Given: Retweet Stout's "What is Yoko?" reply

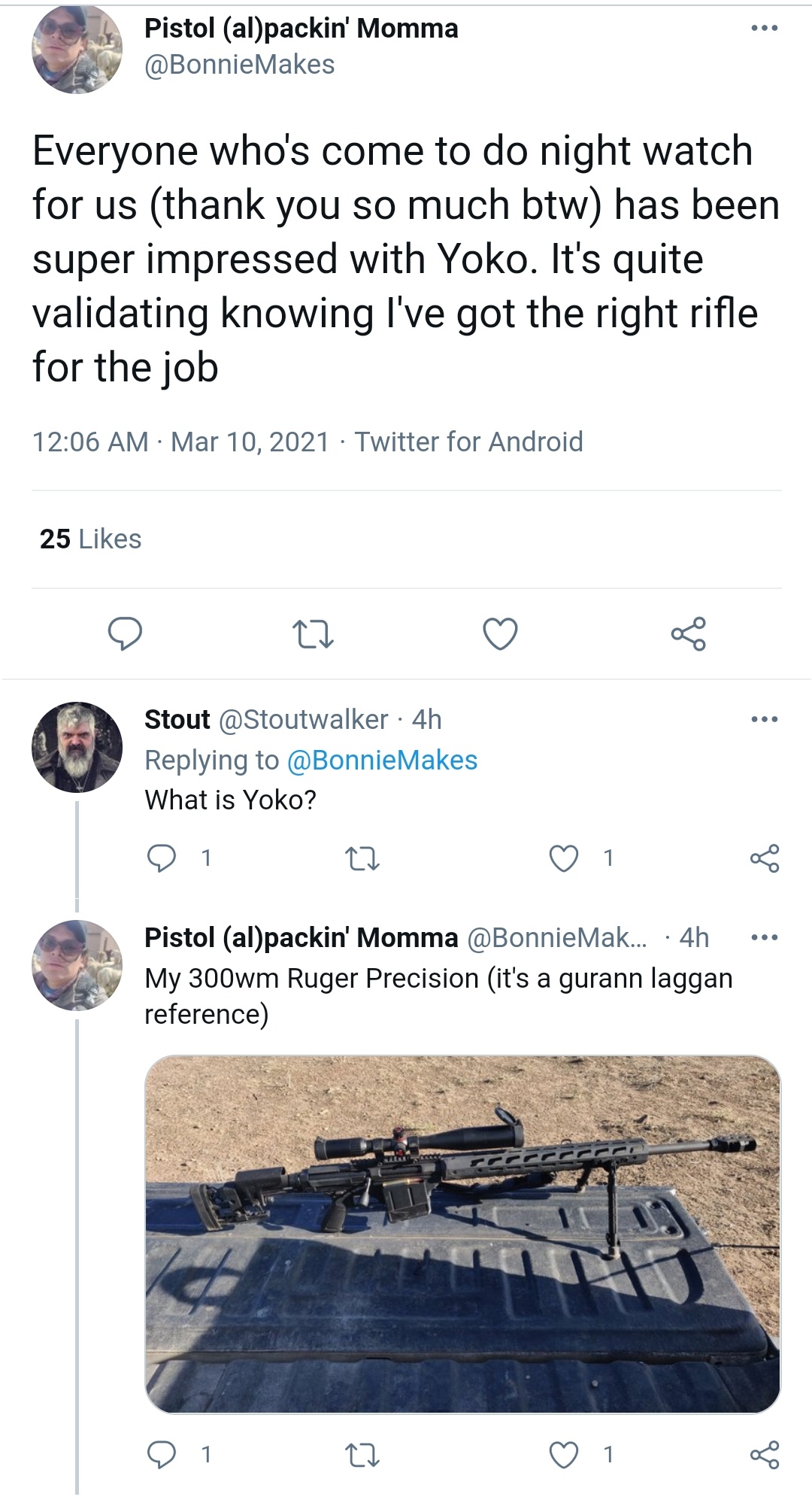Looking at the screenshot, I should coord(362,858).
